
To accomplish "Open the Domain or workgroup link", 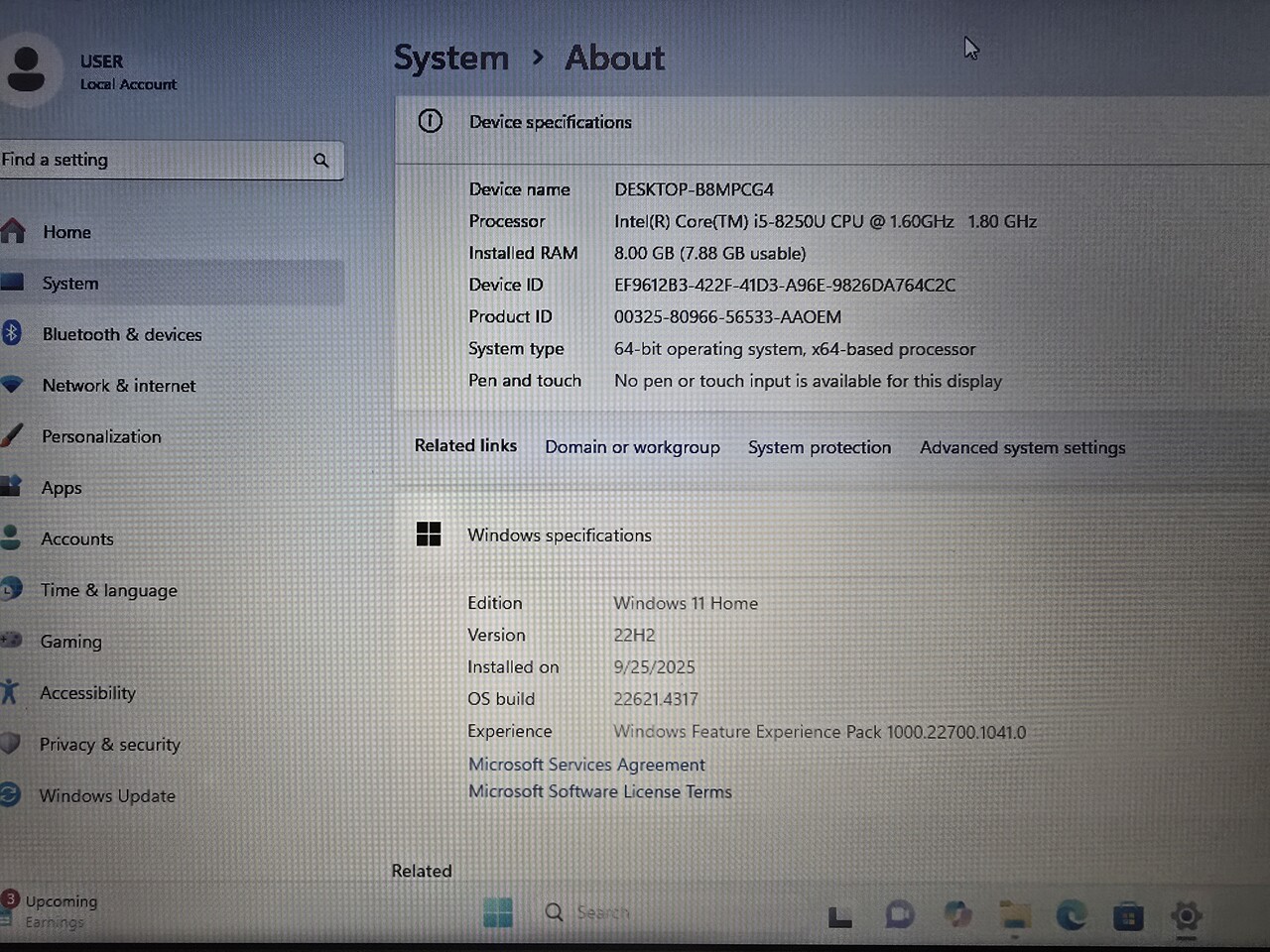I will [632, 447].
